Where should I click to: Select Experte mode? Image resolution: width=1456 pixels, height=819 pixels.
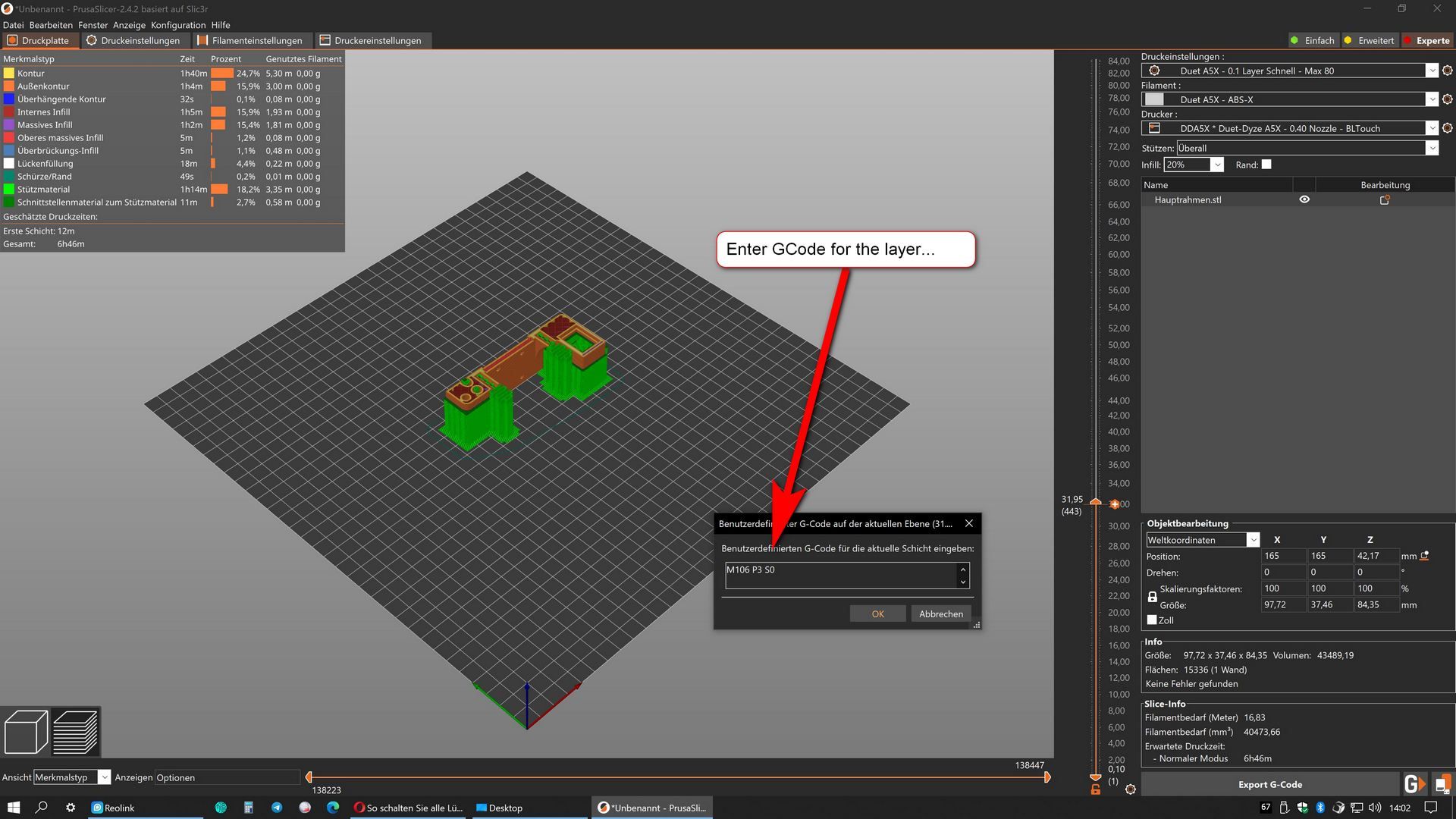click(1426, 41)
